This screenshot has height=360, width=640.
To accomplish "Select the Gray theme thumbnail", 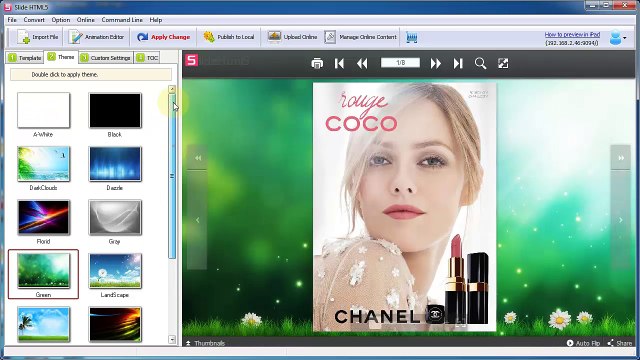I will tap(115, 217).
